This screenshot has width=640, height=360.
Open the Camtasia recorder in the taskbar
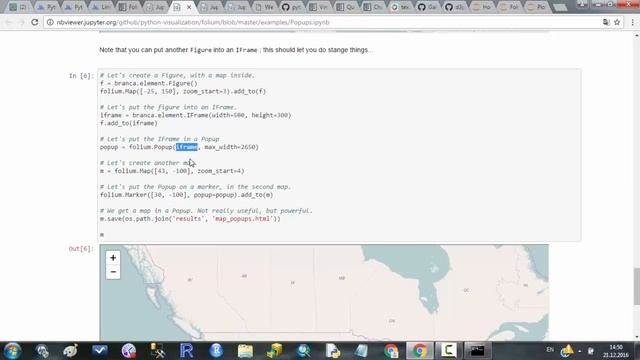click(448, 351)
